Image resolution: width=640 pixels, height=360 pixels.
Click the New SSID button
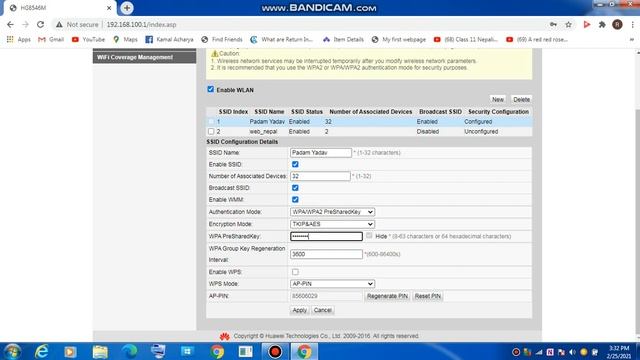(498, 99)
